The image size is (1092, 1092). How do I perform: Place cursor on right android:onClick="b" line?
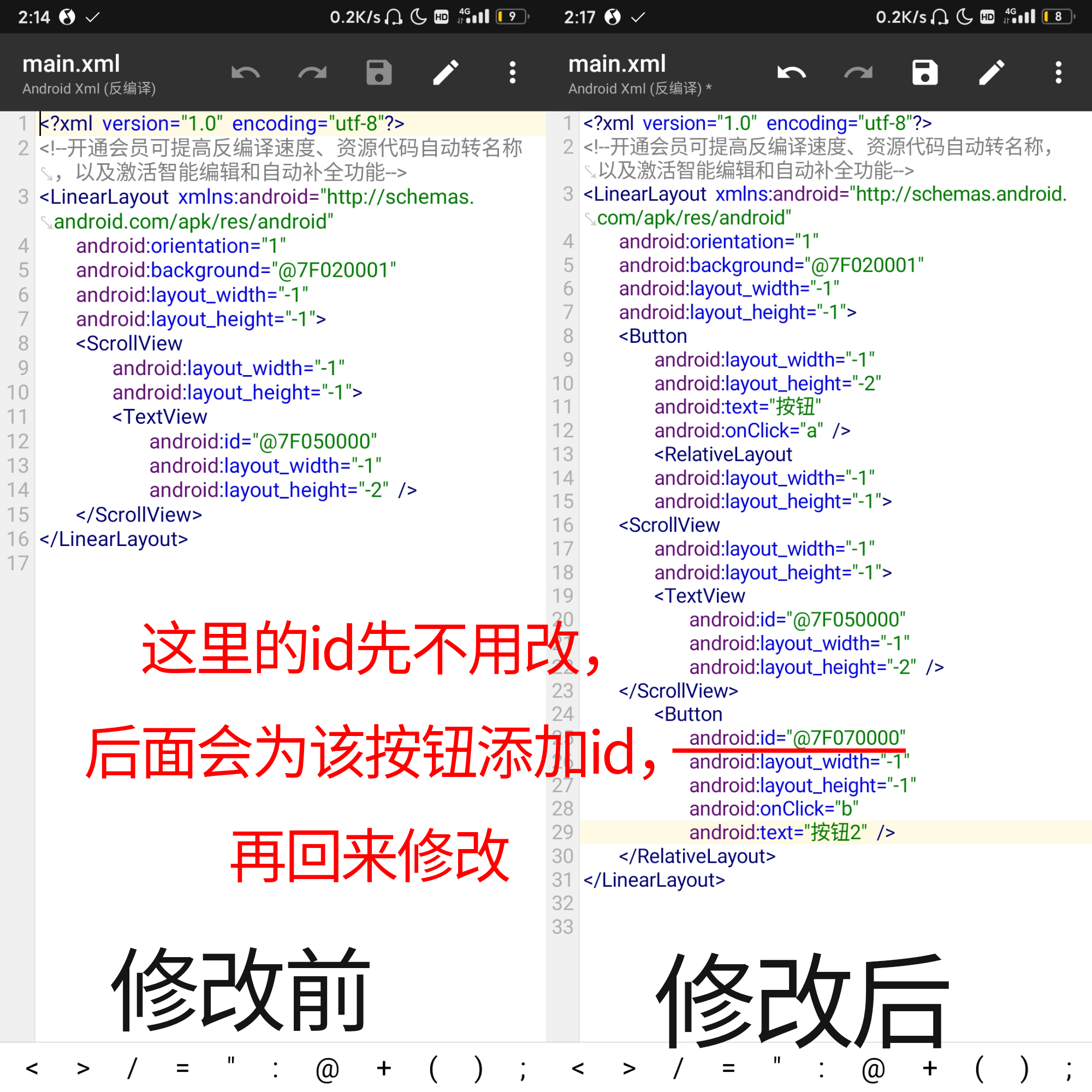point(774,809)
